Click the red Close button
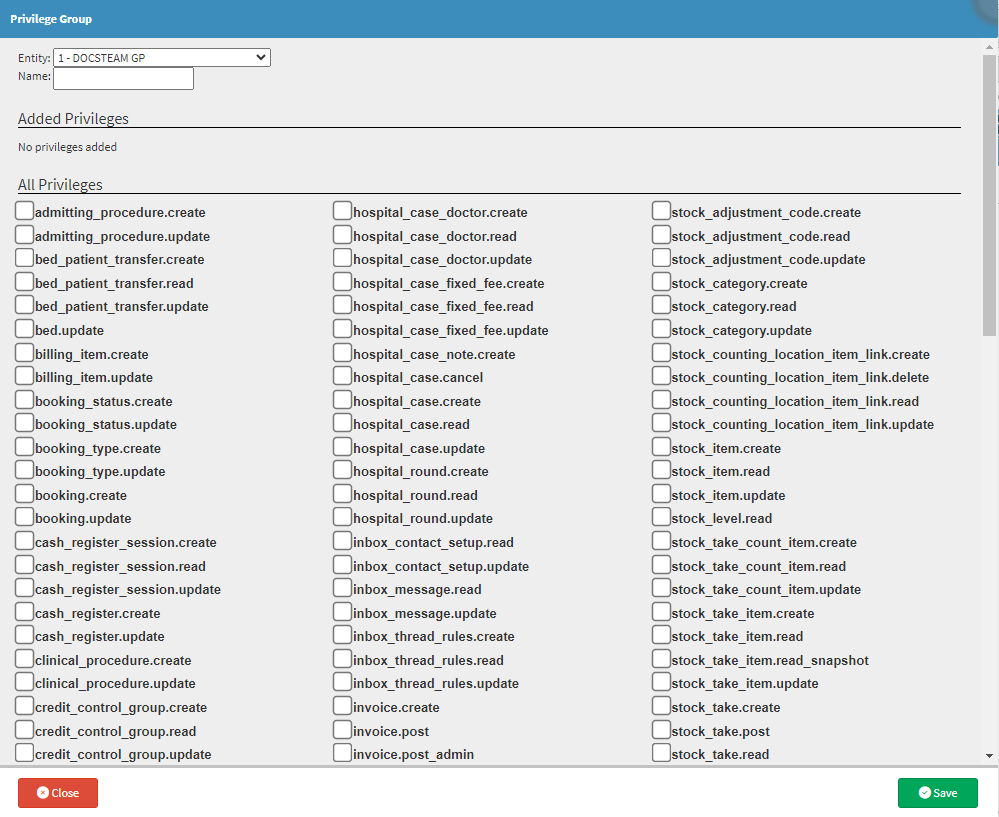The image size is (999, 817). 58,793
